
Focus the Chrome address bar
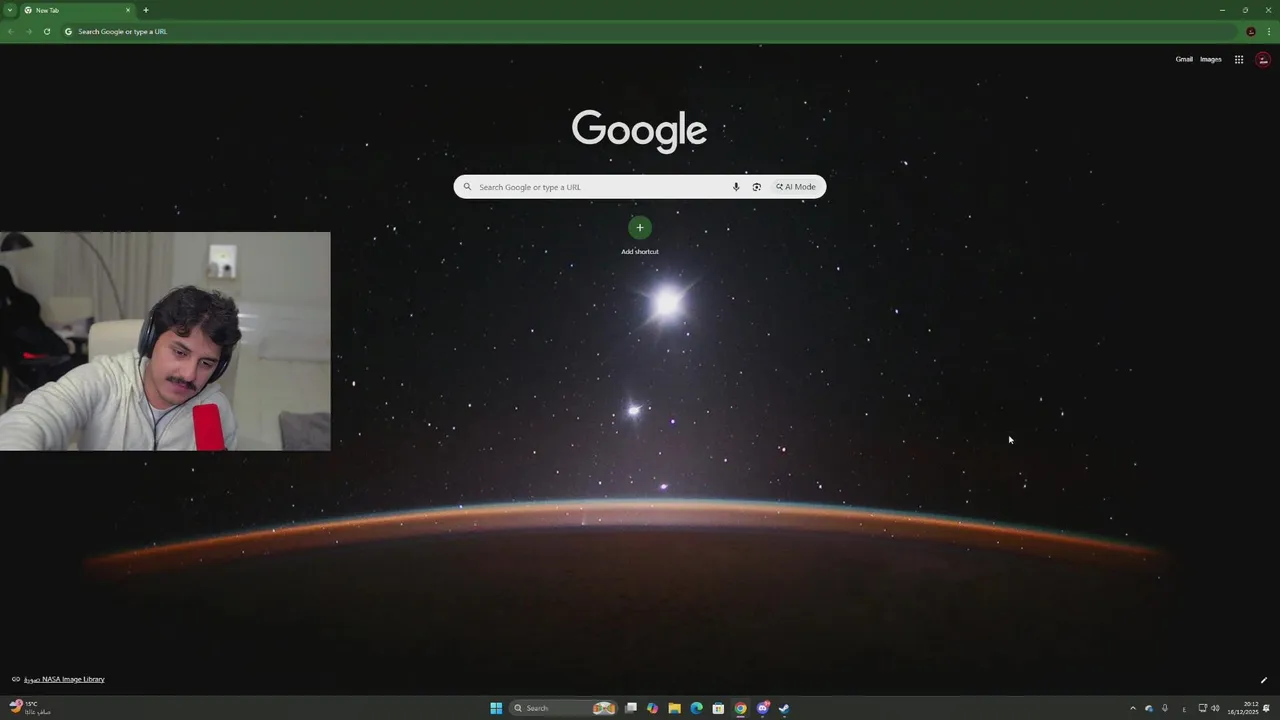coord(650,31)
